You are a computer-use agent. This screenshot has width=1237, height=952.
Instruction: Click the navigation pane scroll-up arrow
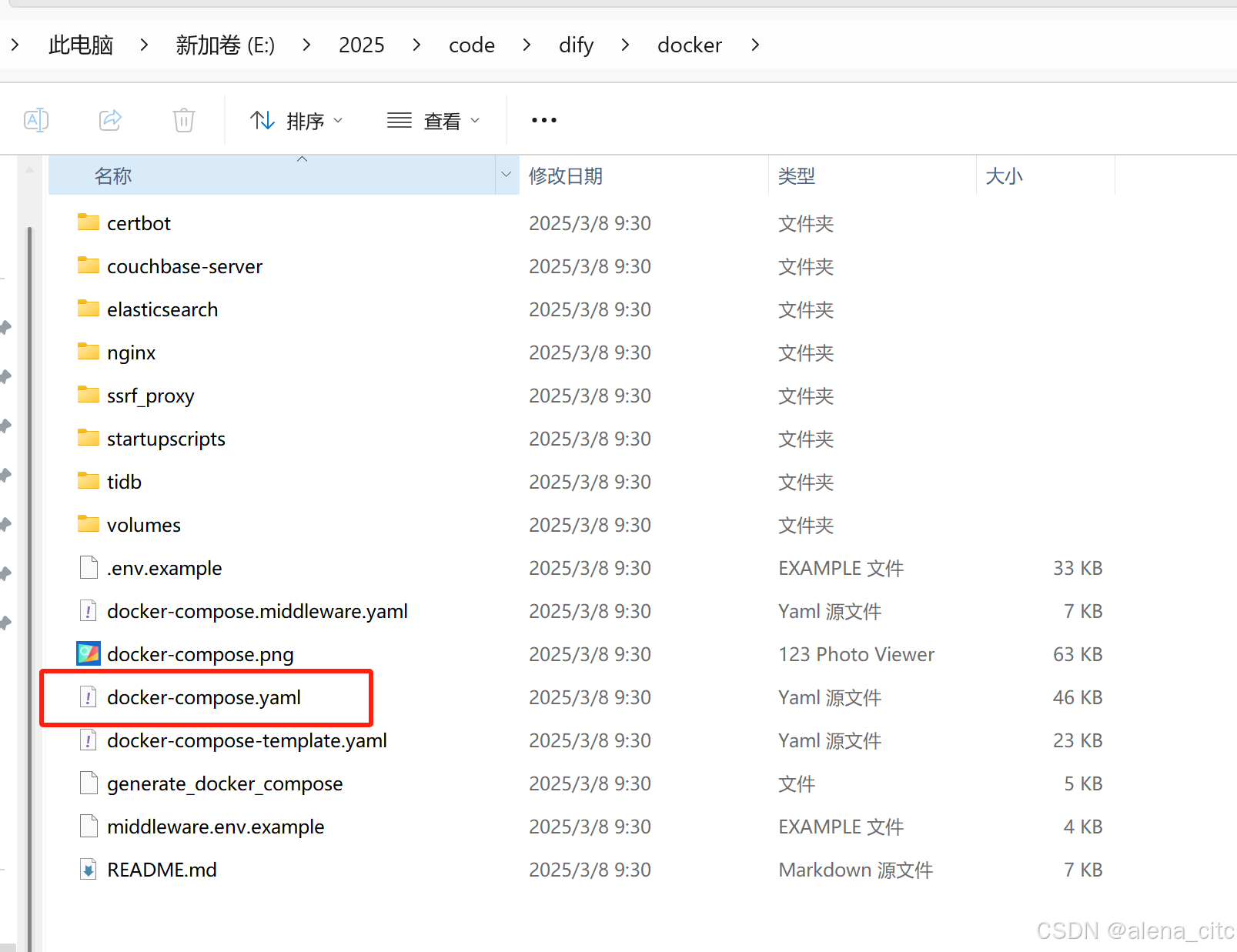tap(29, 169)
